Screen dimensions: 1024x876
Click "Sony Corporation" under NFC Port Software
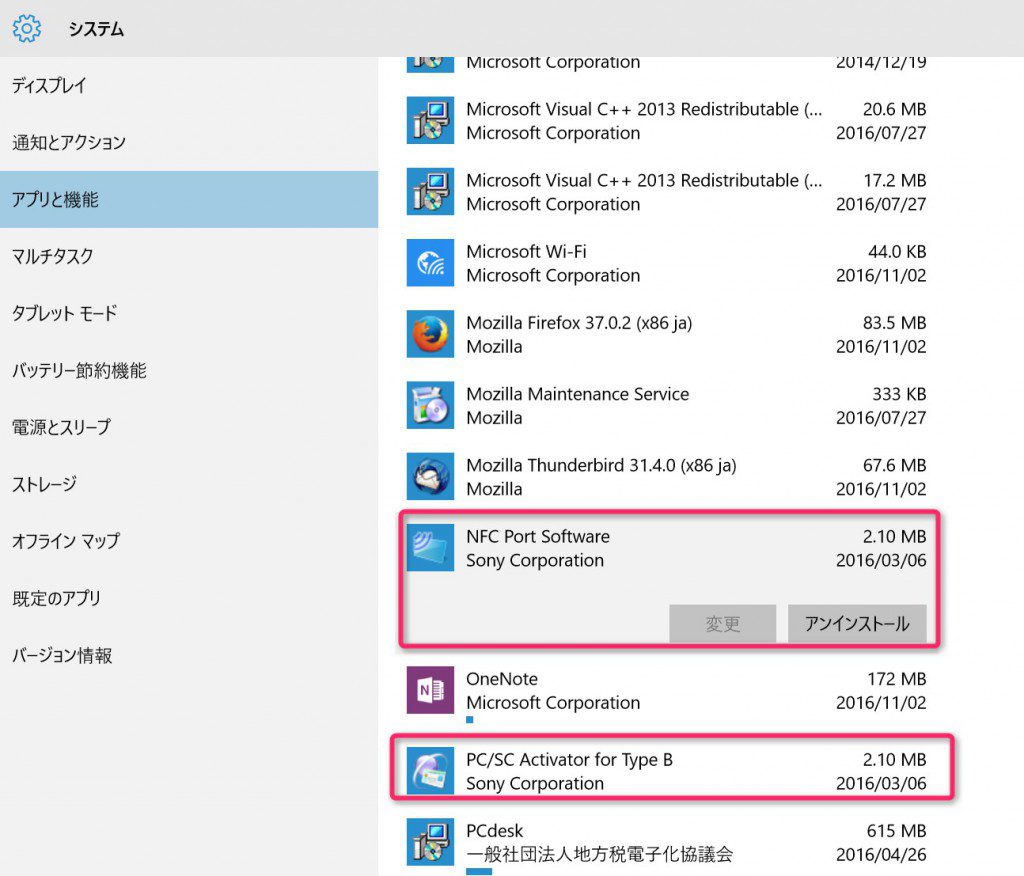click(x=535, y=560)
